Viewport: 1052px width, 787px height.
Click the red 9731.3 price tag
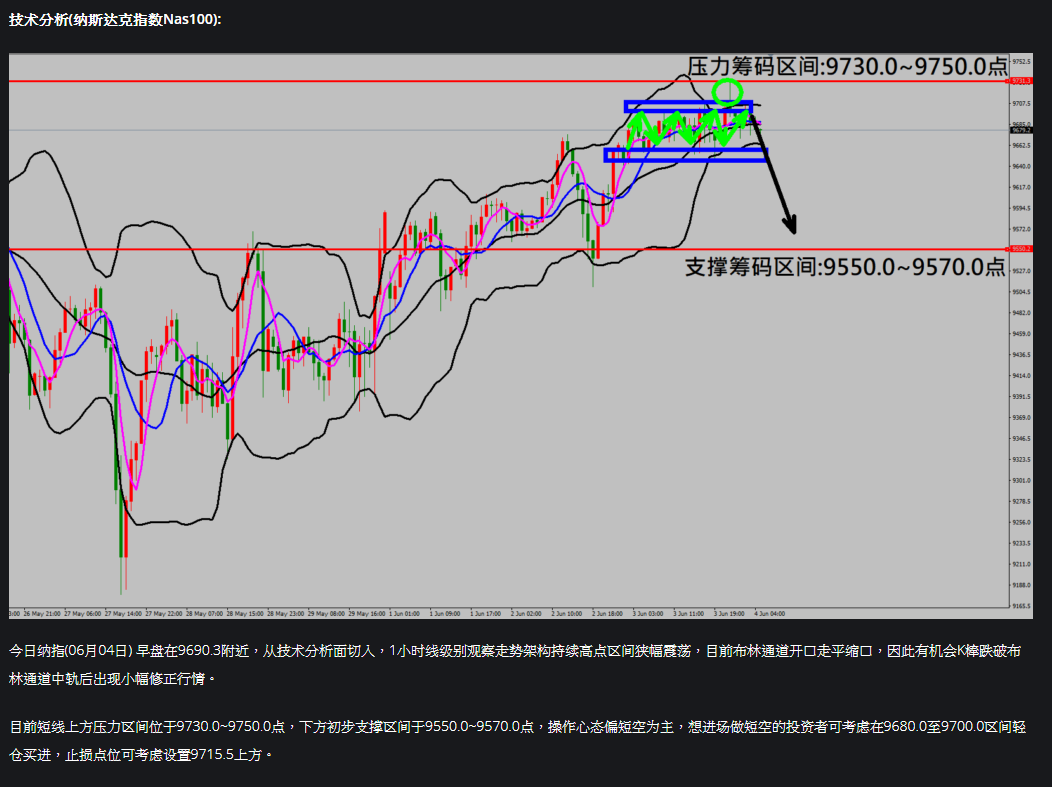(x=1021, y=81)
